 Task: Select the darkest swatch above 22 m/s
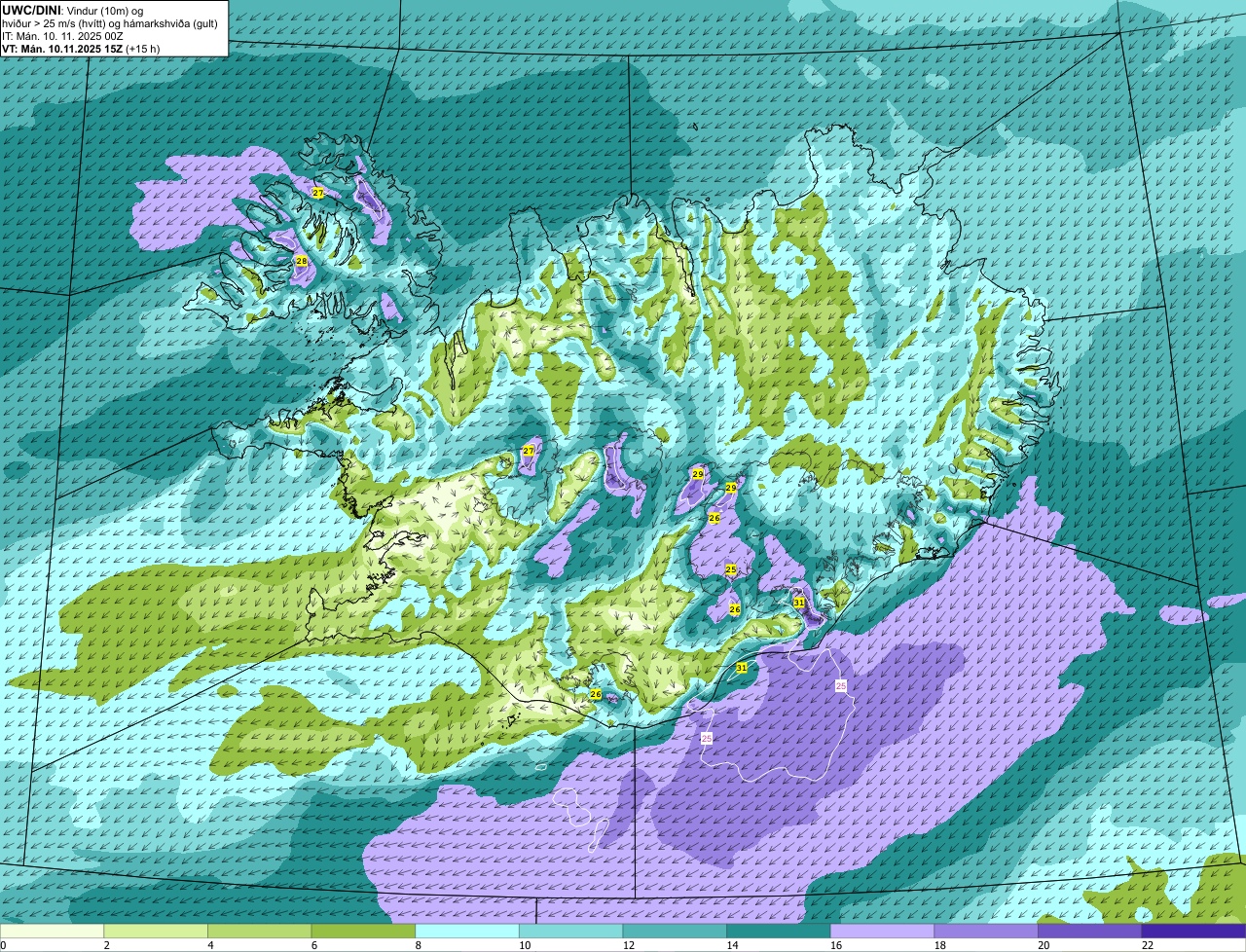1194,932
